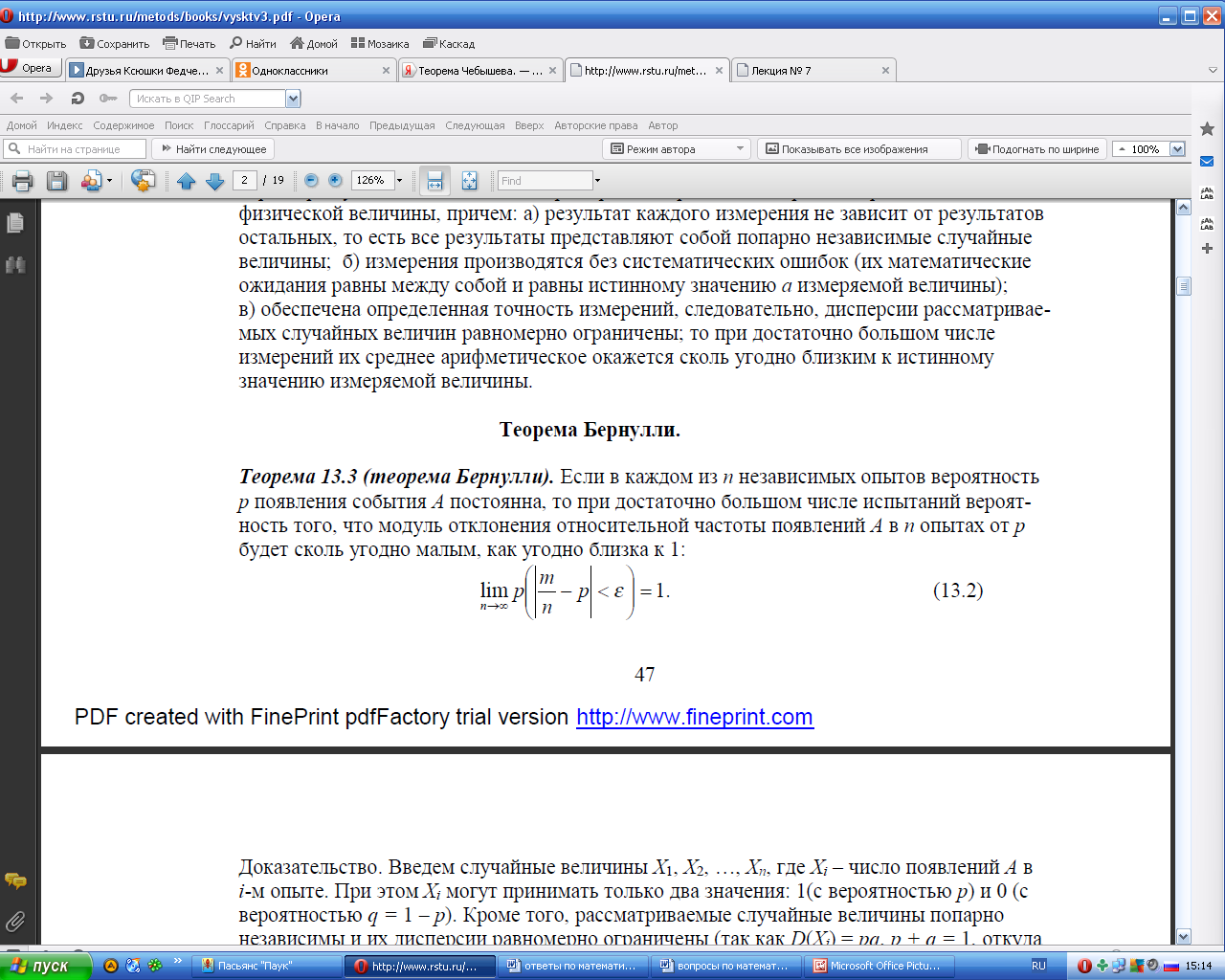Click the vertical scrollbar down arrow
The width and height of the screenshot is (1225, 980).
1184,937
